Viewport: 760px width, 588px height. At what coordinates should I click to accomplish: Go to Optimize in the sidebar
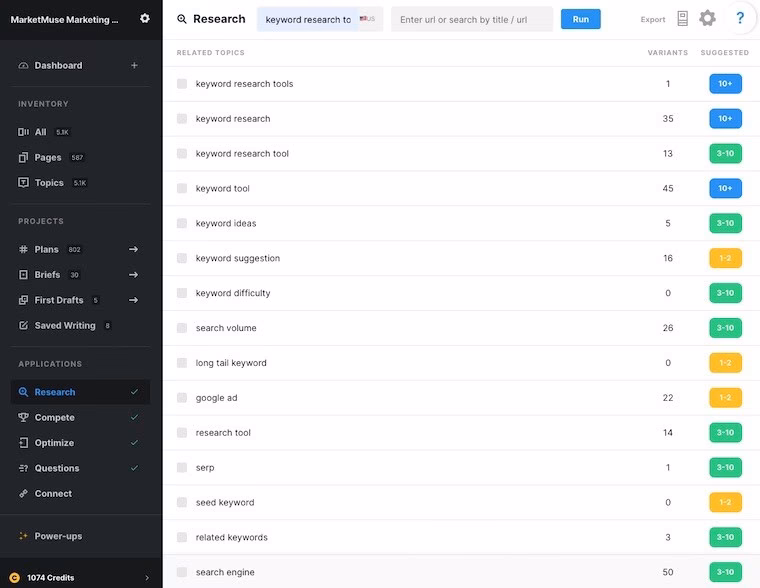click(54, 443)
